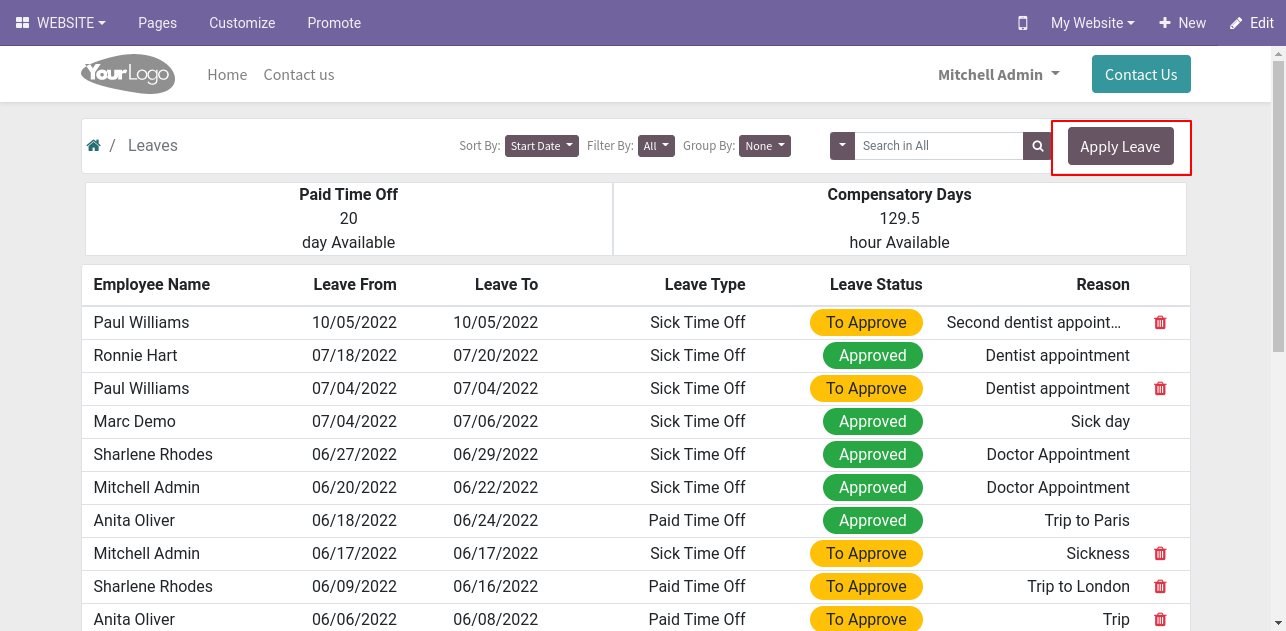Open the Customize menu
The height and width of the screenshot is (631, 1286).
tap(242, 23)
